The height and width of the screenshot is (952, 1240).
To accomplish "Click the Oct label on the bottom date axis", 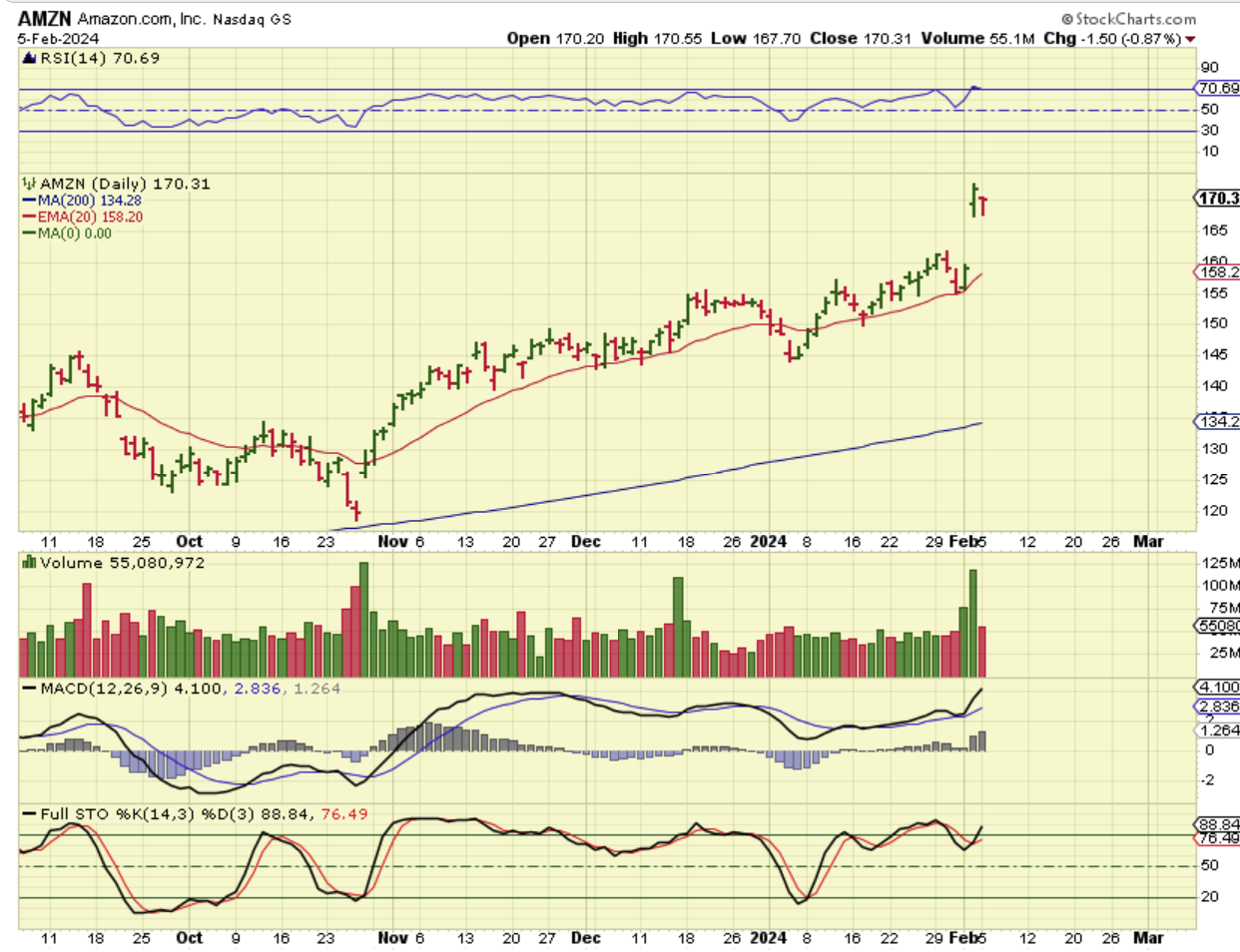I will pos(189,938).
